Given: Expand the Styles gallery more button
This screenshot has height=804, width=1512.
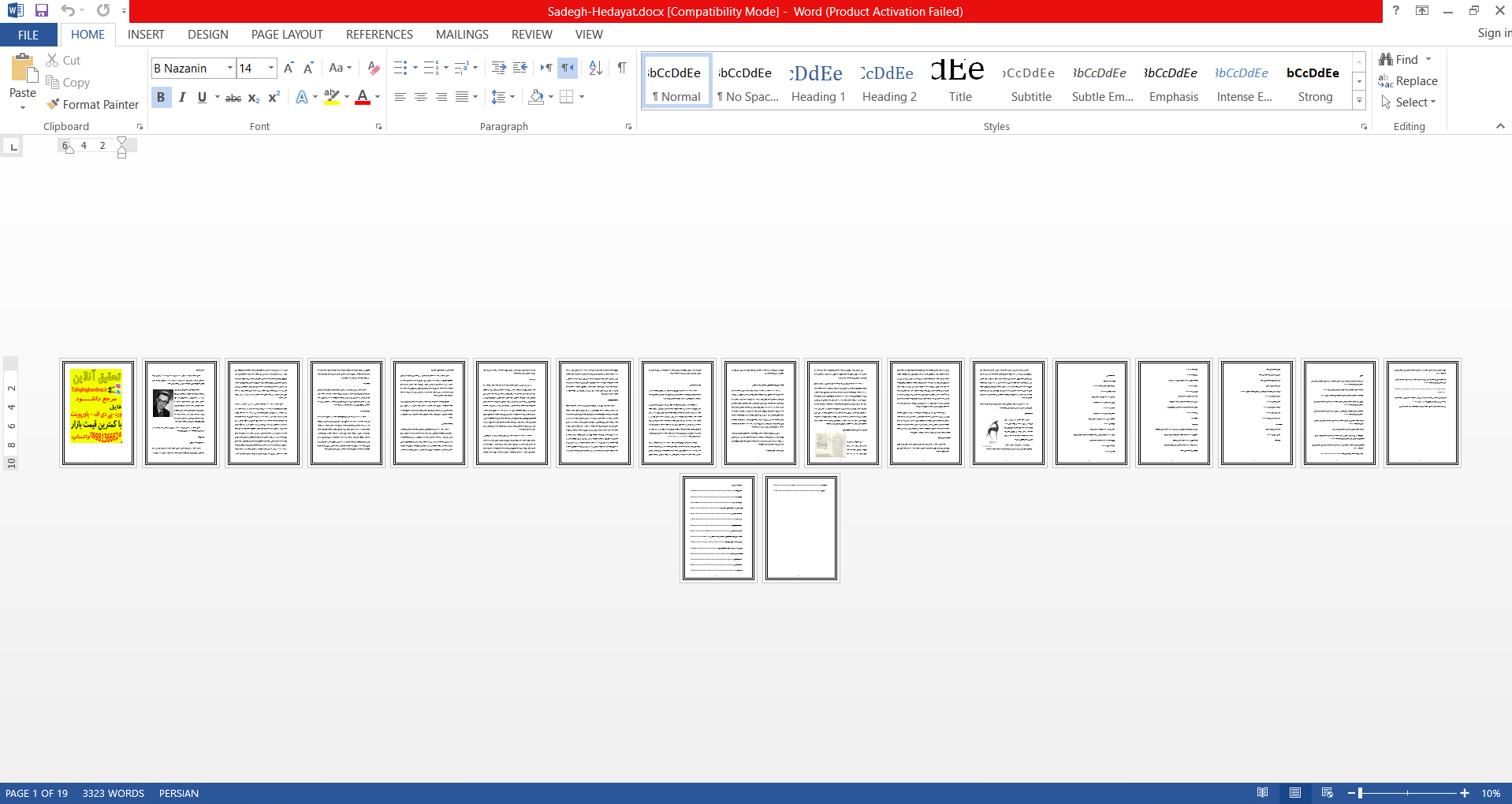Looking at the screenshot, I should pos(1359,100).
